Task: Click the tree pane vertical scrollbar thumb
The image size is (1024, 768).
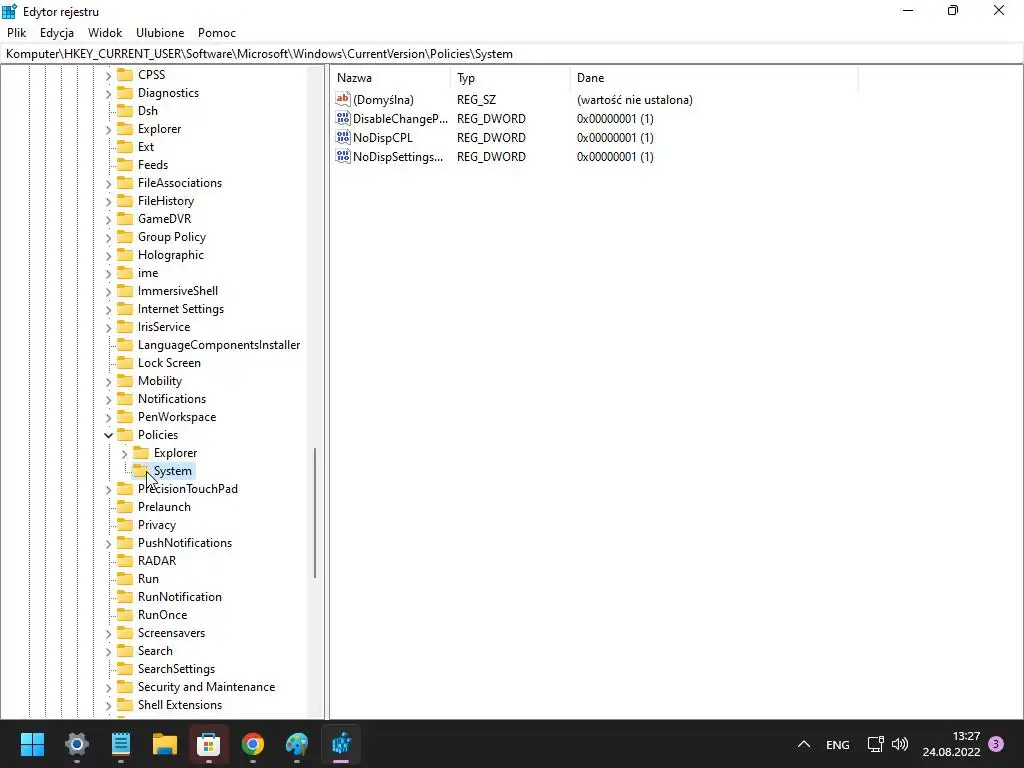Action: 315,513
